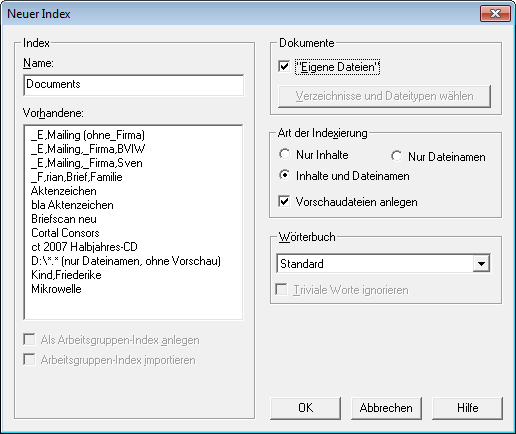
Task: Close the Neuer Index dialog
Action: click(495, 14)
